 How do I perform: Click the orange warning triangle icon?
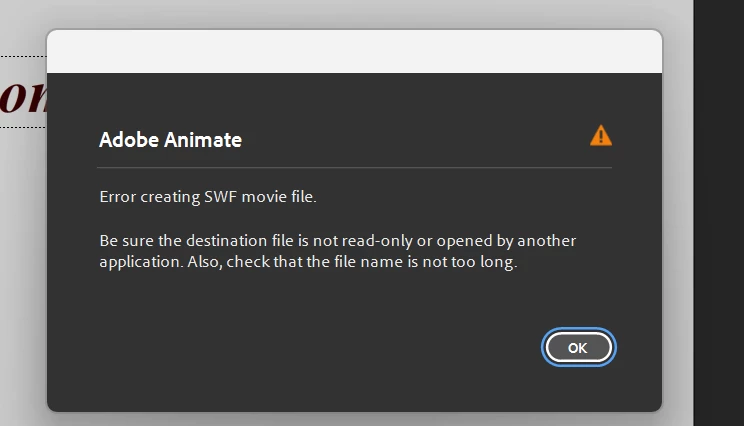pyautogui.click(x=600, y=136)
